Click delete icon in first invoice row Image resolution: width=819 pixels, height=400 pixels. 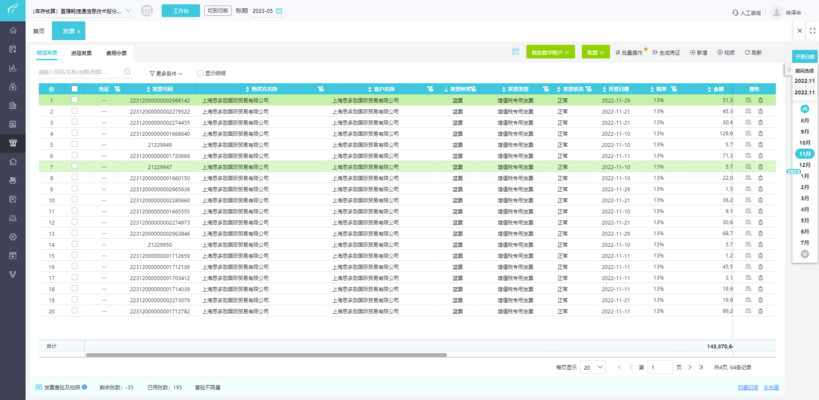(x=760, y=101)
